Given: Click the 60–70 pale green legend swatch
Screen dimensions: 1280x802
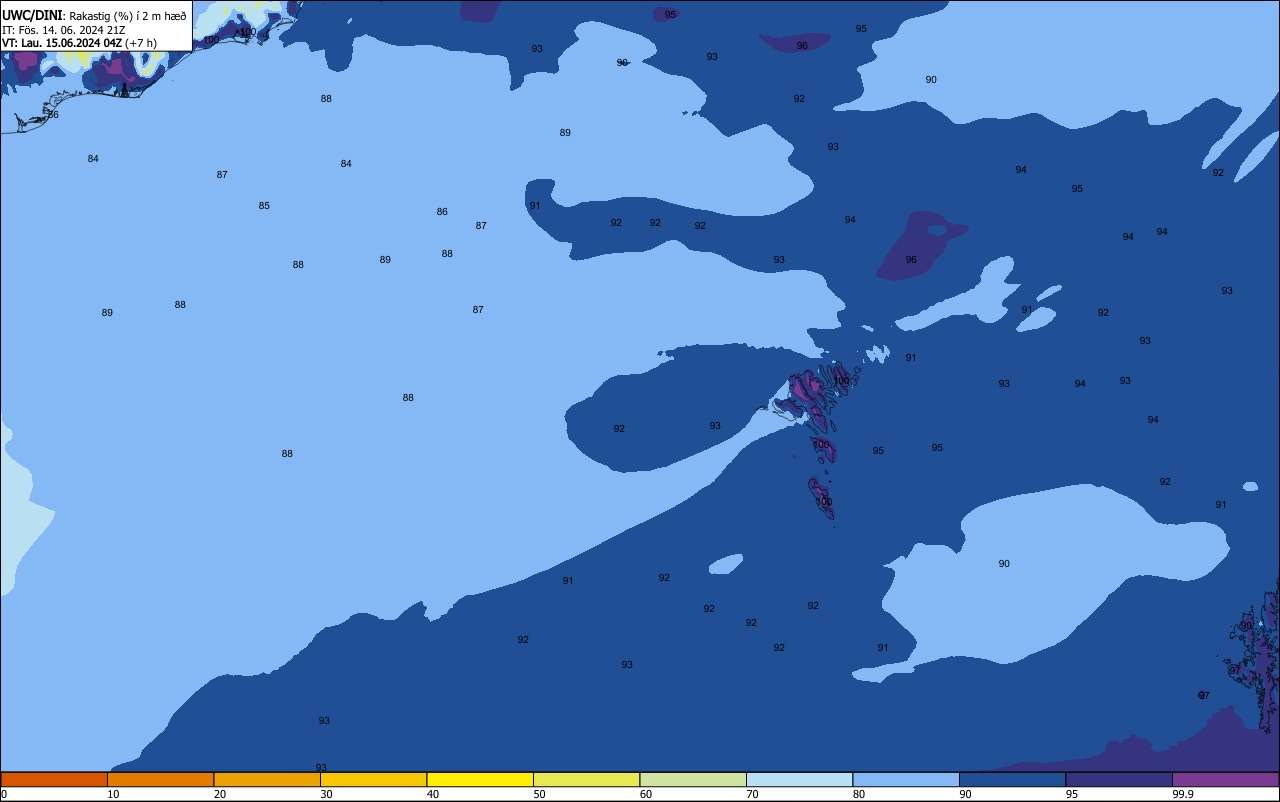Looking at the screenshot, I should pyautogui.click(x=693, y=779).
